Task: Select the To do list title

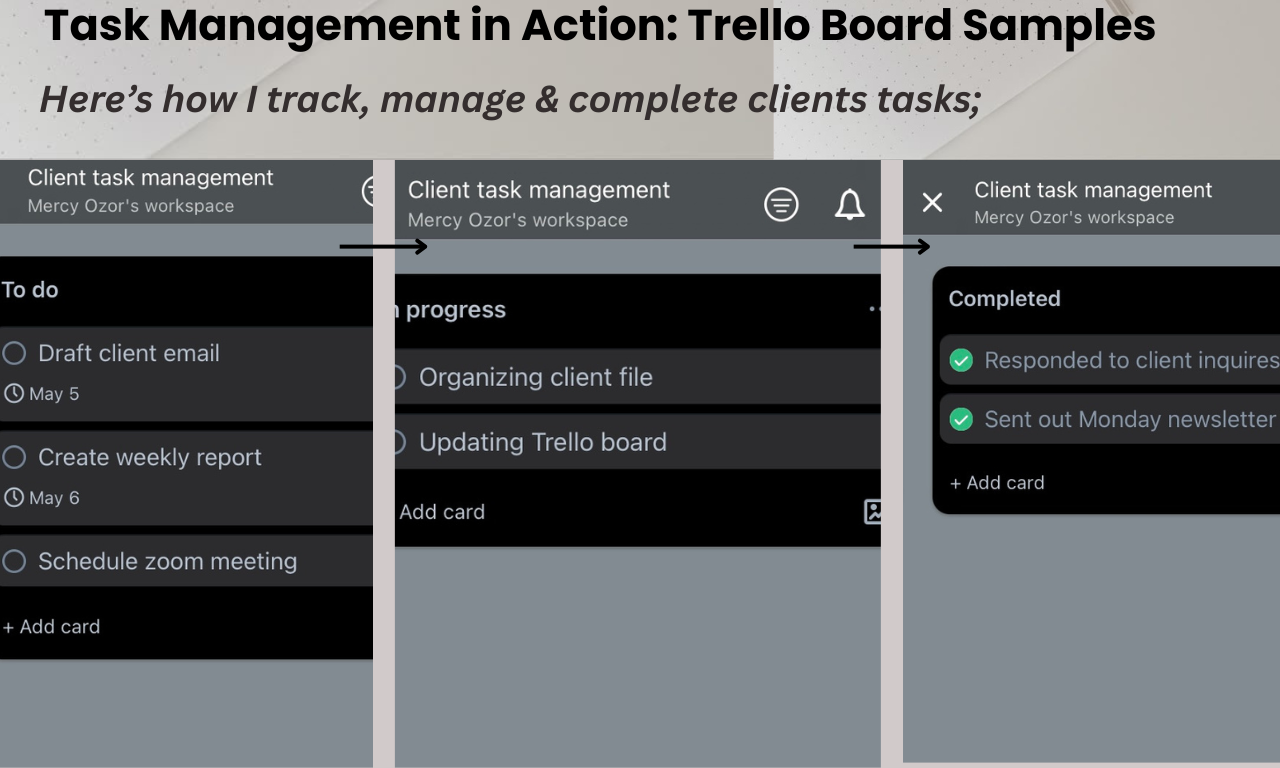Action: [30, 290]
